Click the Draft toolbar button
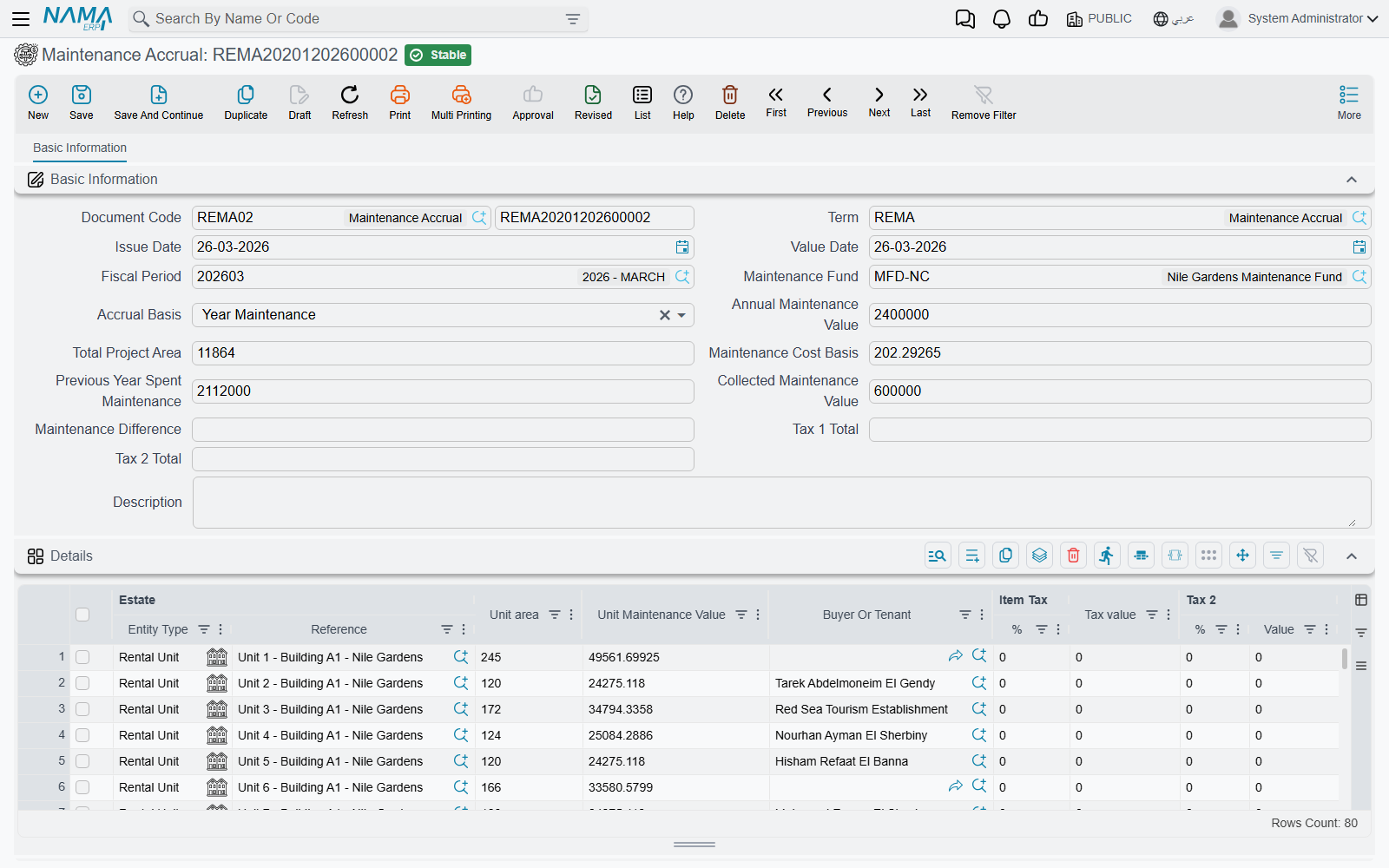Viewport: 1389px width, 868px height. pyautogui.click(x=300, y=102)
